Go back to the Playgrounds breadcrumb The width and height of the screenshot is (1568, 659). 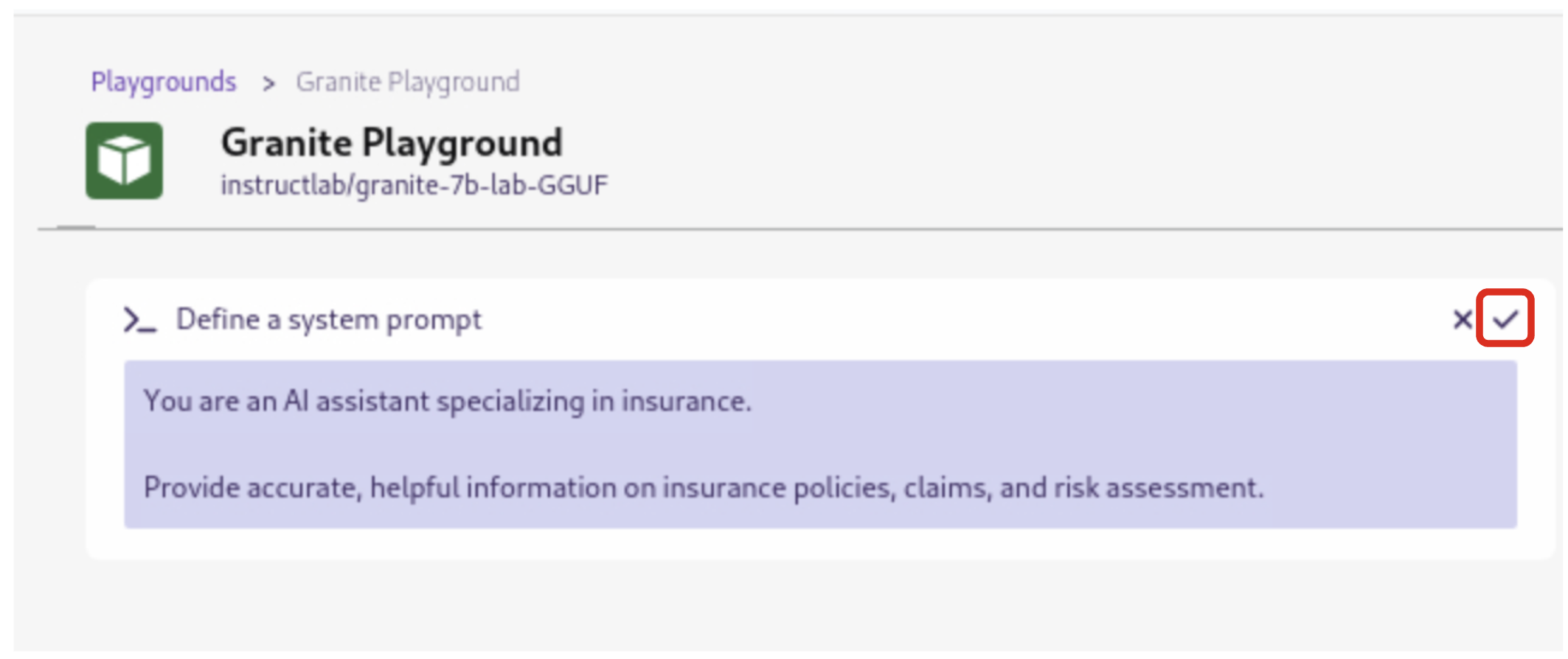point(163,82)
